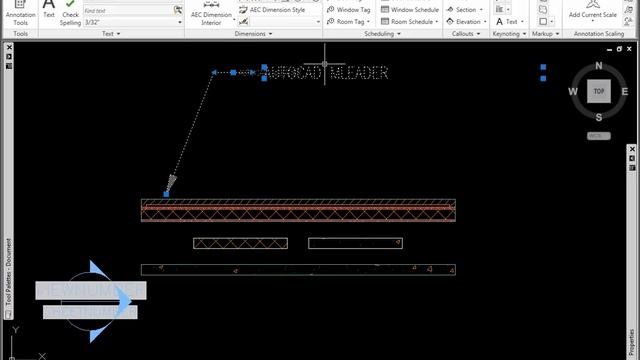Screen dimensions: 640x360
Task: Create a Room Schedule
Action: [407, 22]
